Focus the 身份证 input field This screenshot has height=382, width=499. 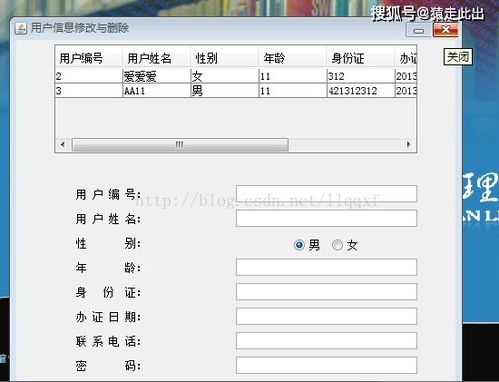pos(326,292)
